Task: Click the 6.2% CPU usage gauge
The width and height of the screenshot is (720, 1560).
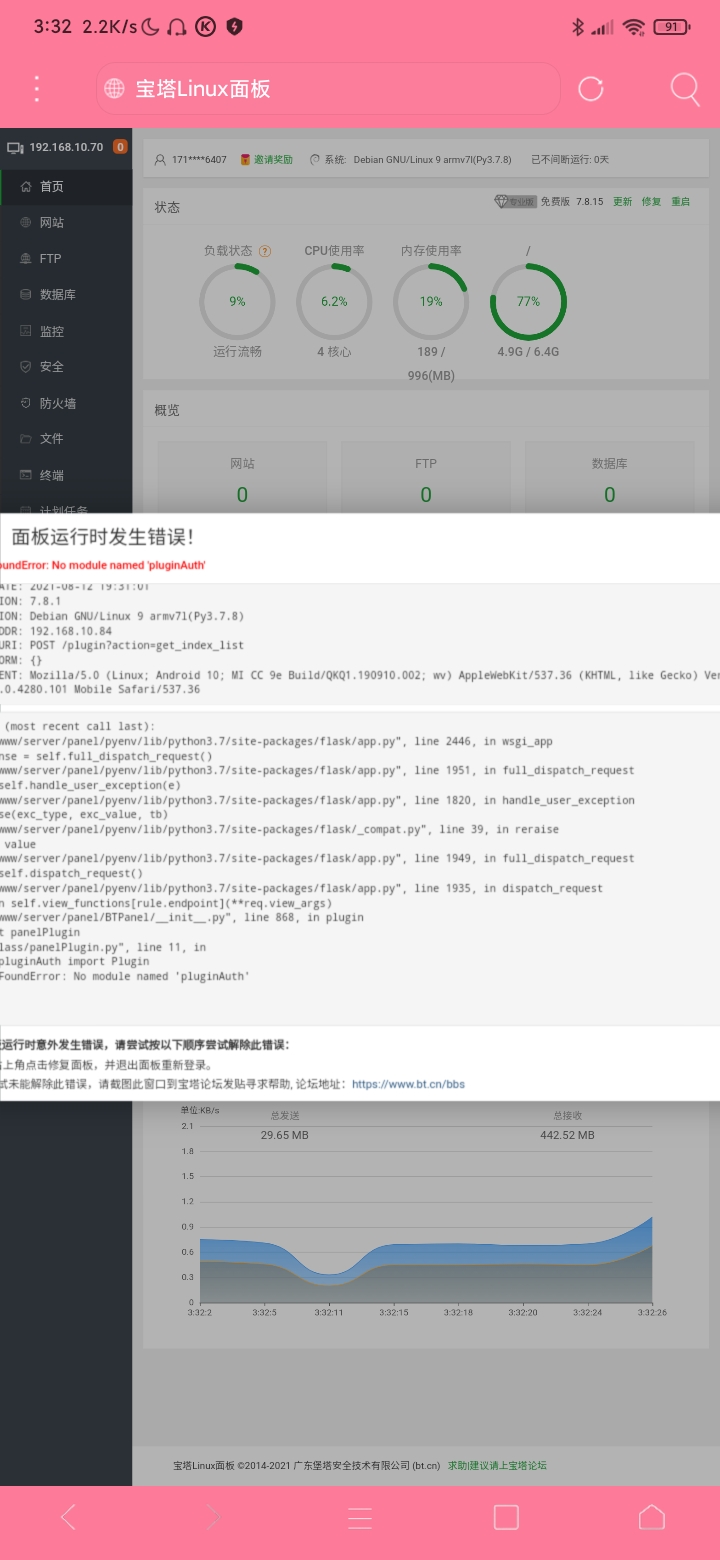Action: pos(334,301)
